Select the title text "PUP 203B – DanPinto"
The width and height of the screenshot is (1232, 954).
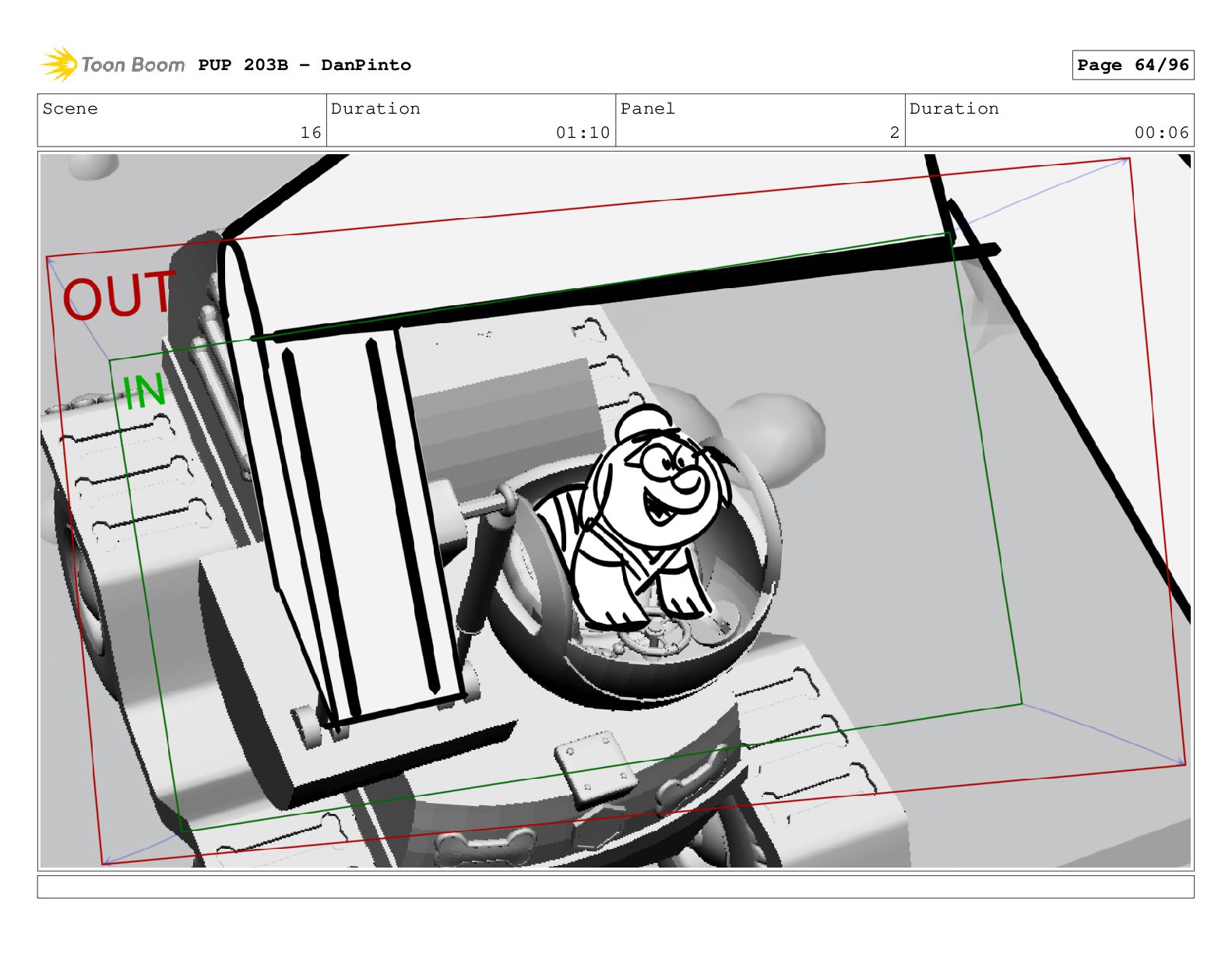(x=304, y=65)
